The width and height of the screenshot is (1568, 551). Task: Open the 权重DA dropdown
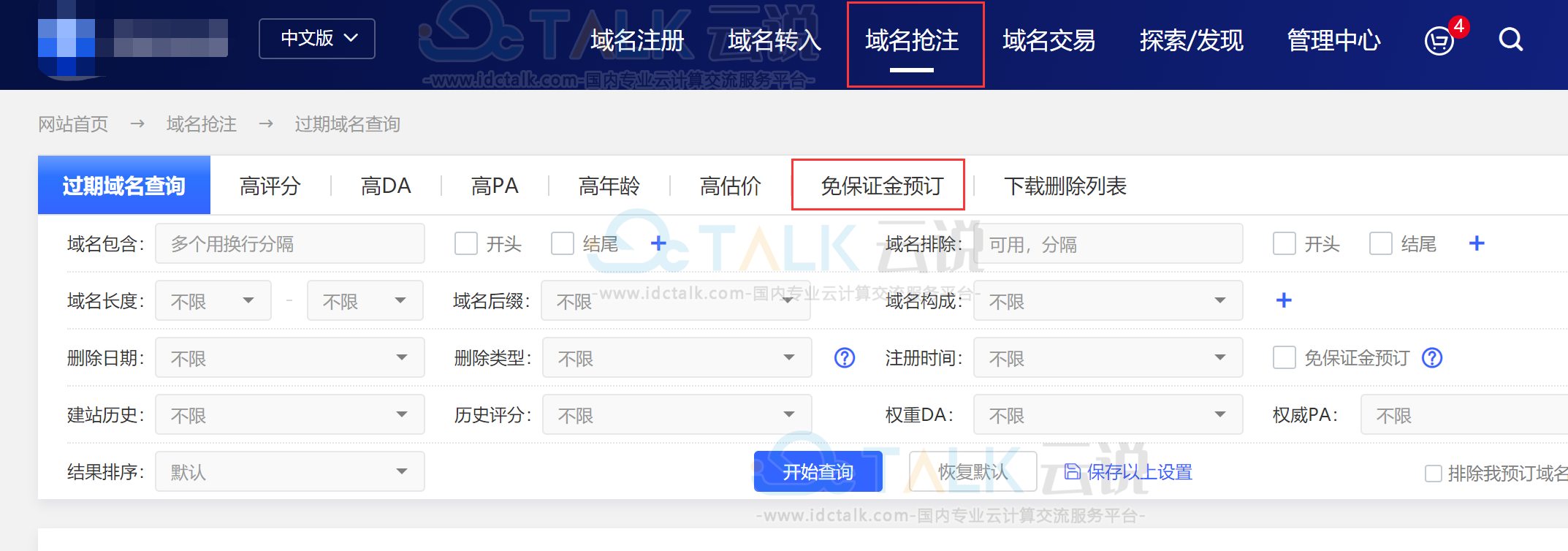[x=1108, y=414]
